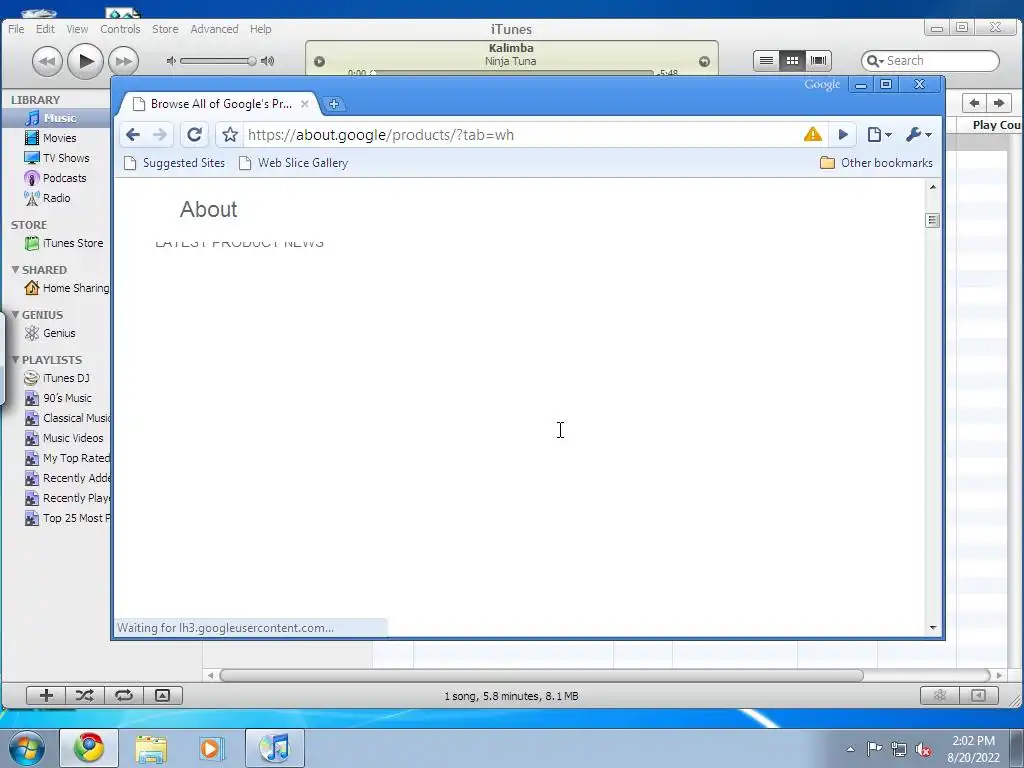
Task: Click the Chrome forward arrow
Action: coord(159,135)
